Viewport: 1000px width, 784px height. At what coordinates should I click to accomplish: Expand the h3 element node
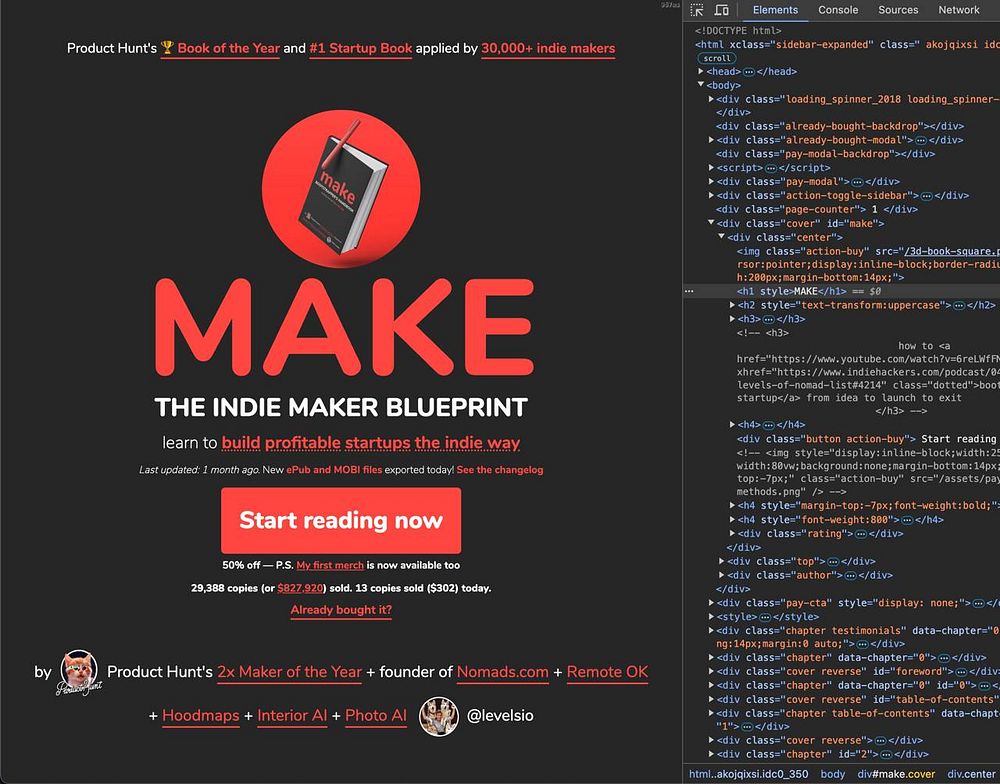click(x=732, y=319)
